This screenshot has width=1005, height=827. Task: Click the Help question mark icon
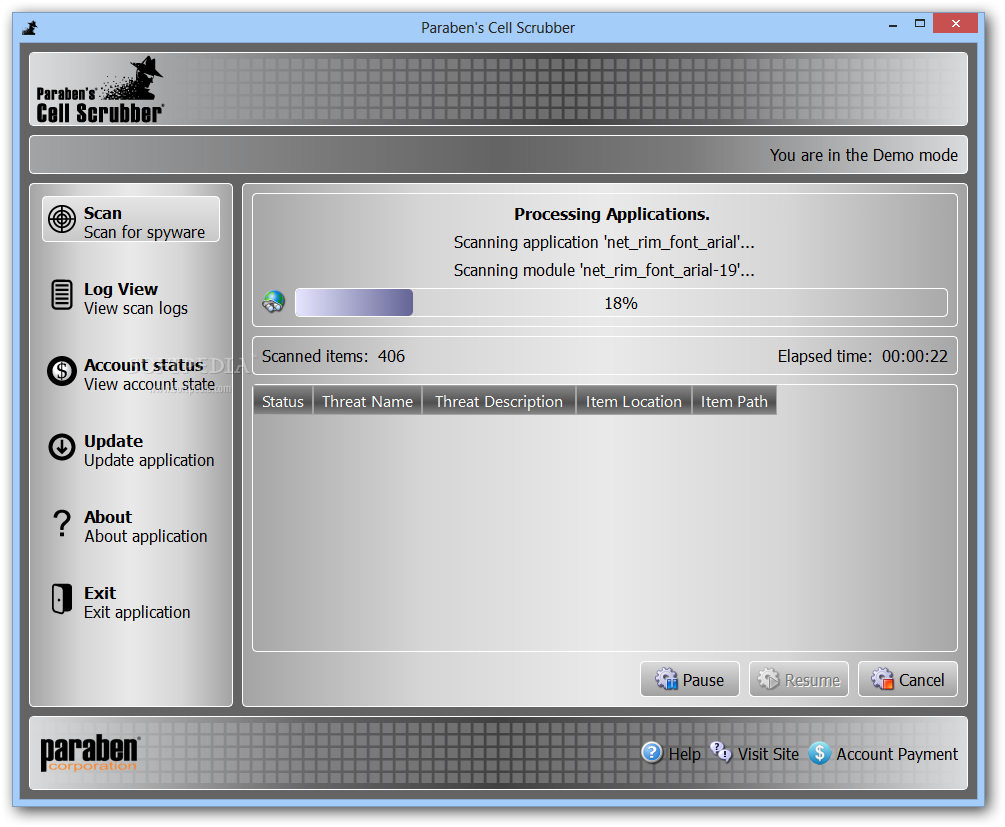651,753
